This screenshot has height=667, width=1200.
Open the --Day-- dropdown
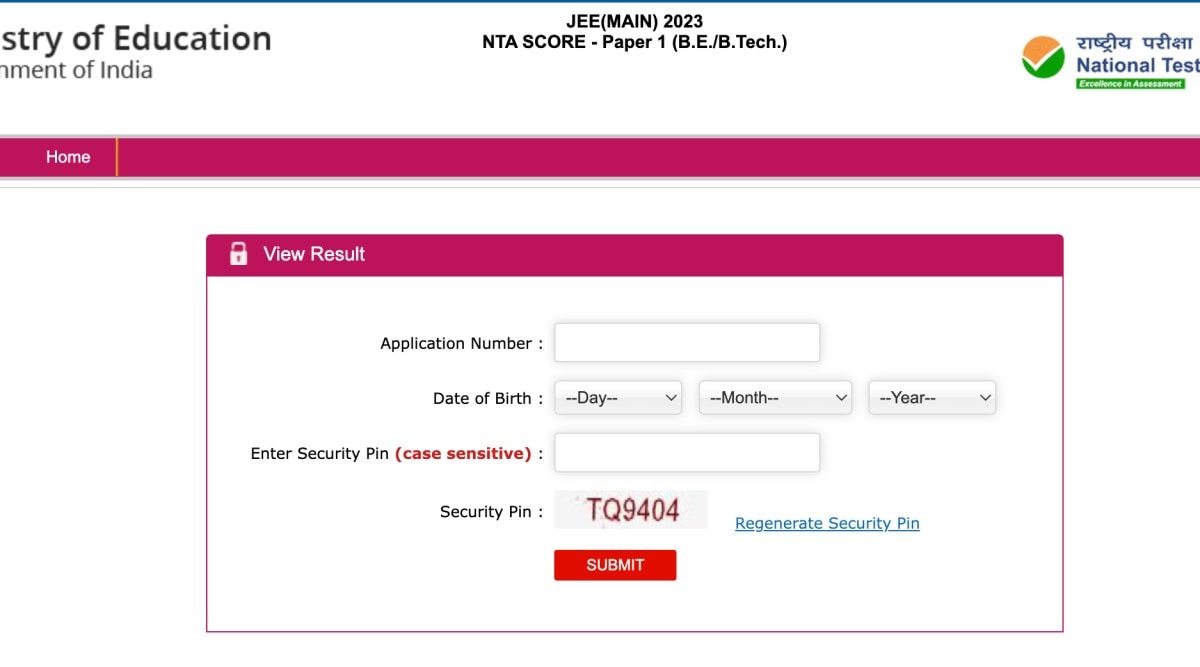coord(617,397)
